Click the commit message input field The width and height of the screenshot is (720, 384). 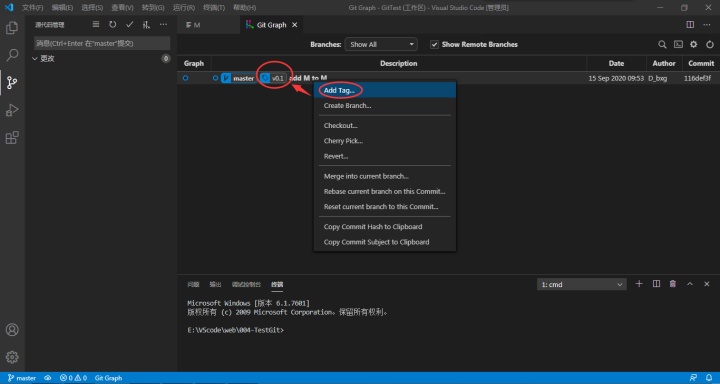[x=102, y=43]
